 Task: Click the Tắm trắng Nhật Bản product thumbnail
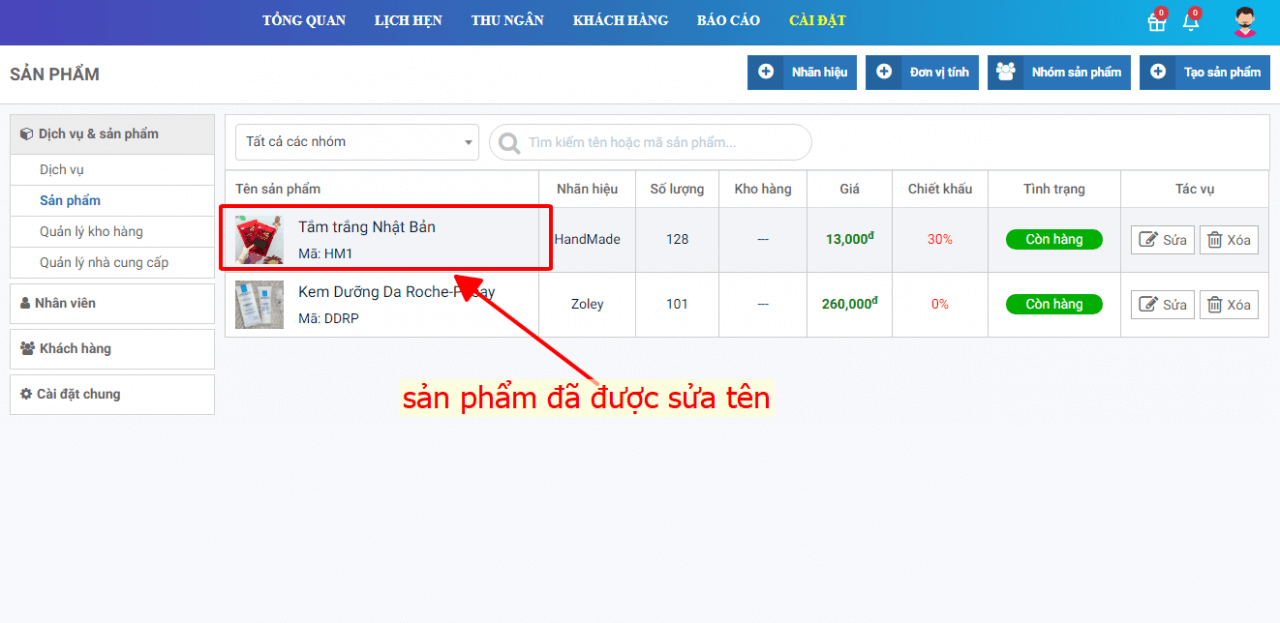[259, 240]
